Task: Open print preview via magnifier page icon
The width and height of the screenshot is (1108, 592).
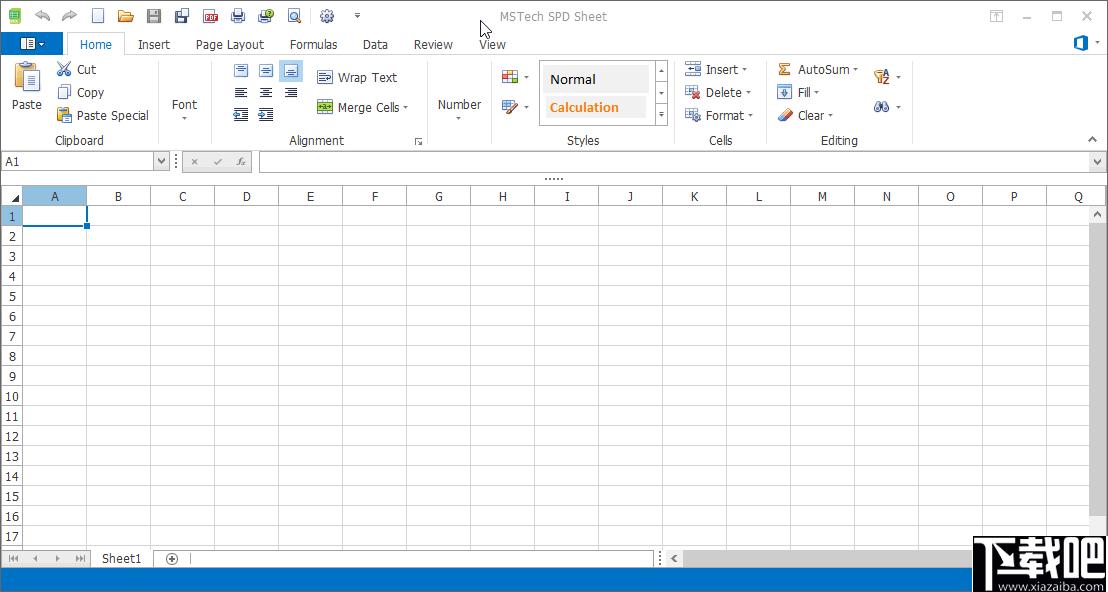Action: 295,16
